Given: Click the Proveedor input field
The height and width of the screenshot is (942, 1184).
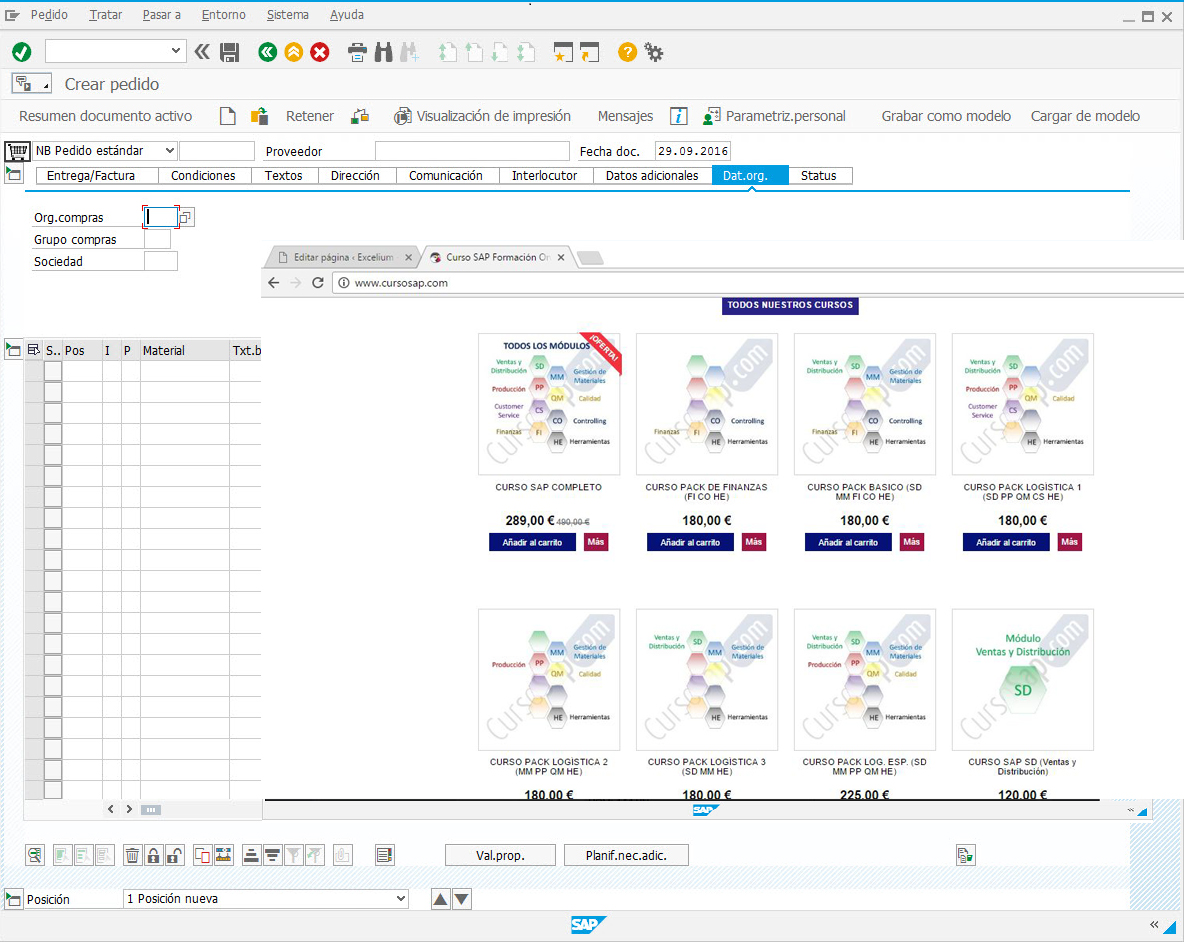Looking at the screenshot, I should point(472,151).
